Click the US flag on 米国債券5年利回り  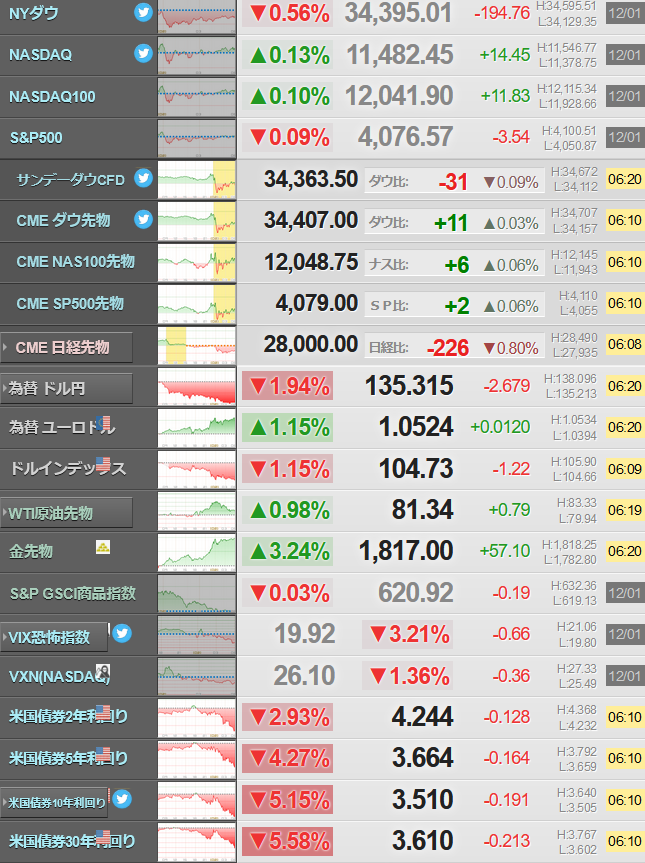[x=103, y=753]
